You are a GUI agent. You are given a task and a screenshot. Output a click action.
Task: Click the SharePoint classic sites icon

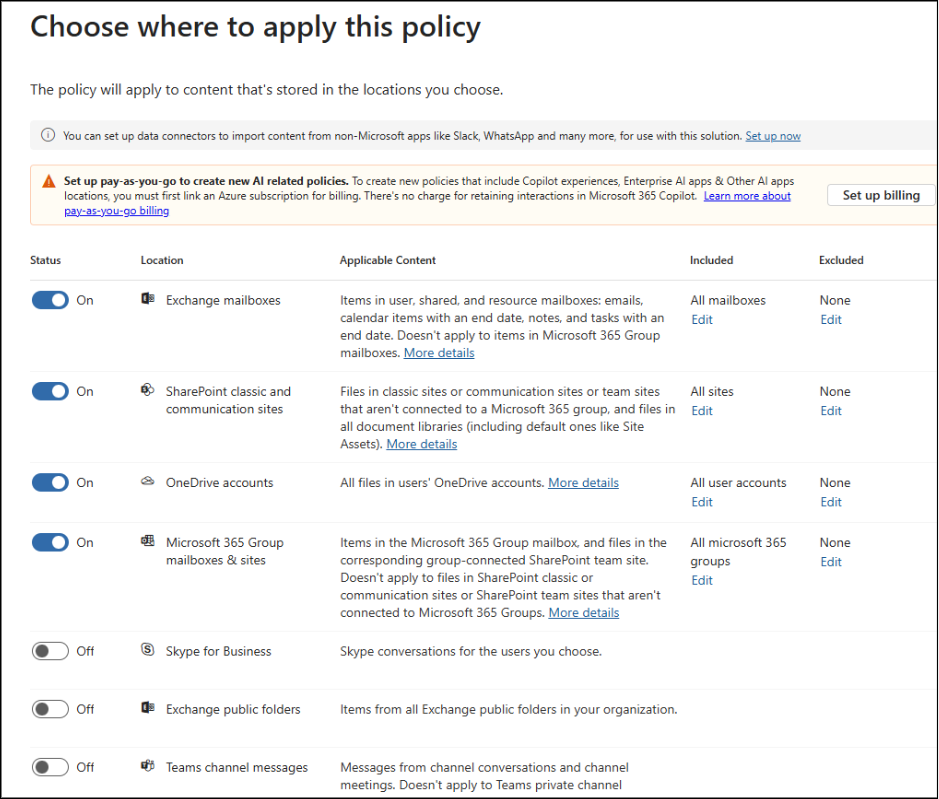(147, 389)
